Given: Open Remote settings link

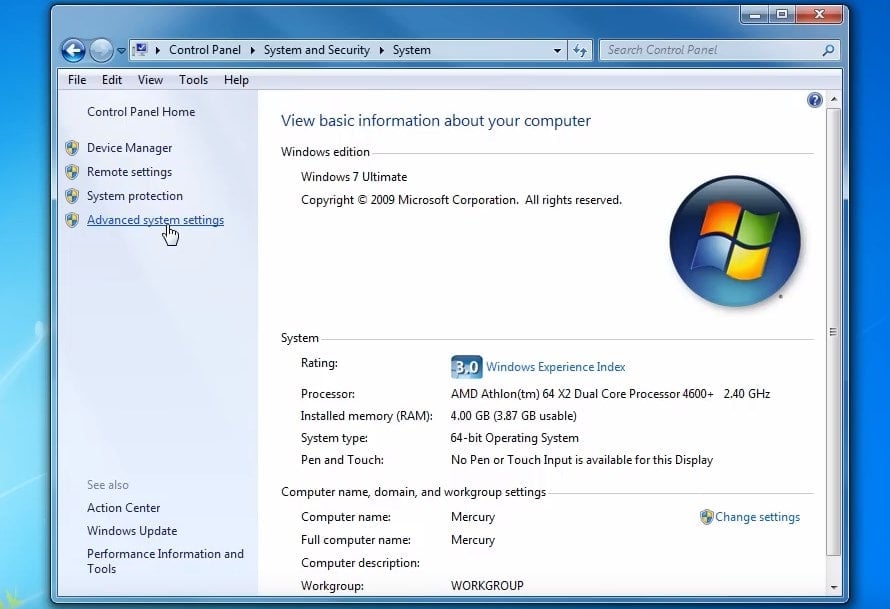Looking at the screenshot, I should coord(129,172).
